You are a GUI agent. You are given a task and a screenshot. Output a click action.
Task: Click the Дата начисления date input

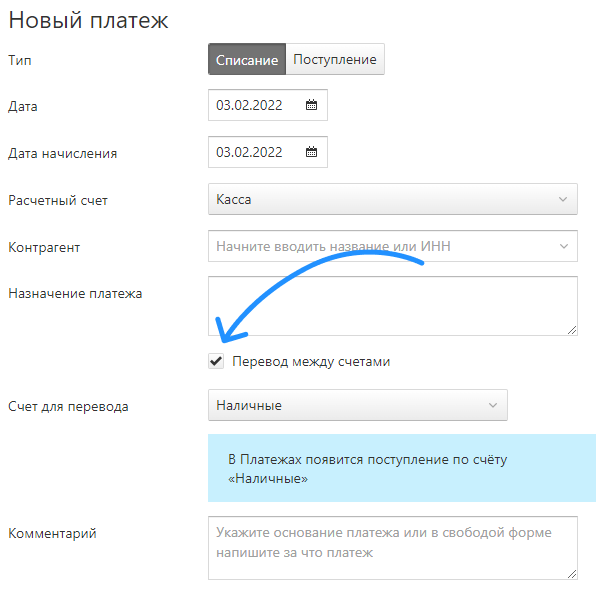(268, 152)
